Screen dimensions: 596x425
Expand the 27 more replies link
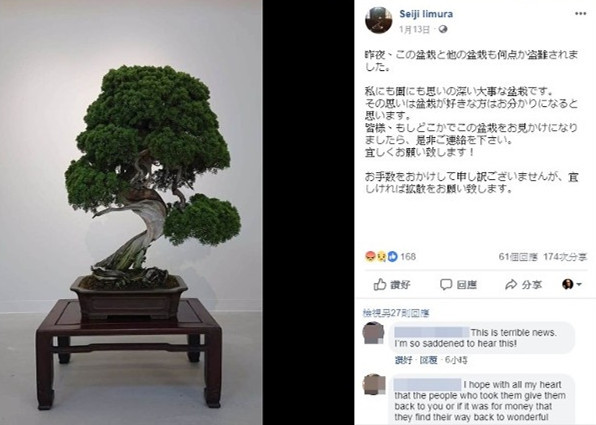[x=396, y=313]
